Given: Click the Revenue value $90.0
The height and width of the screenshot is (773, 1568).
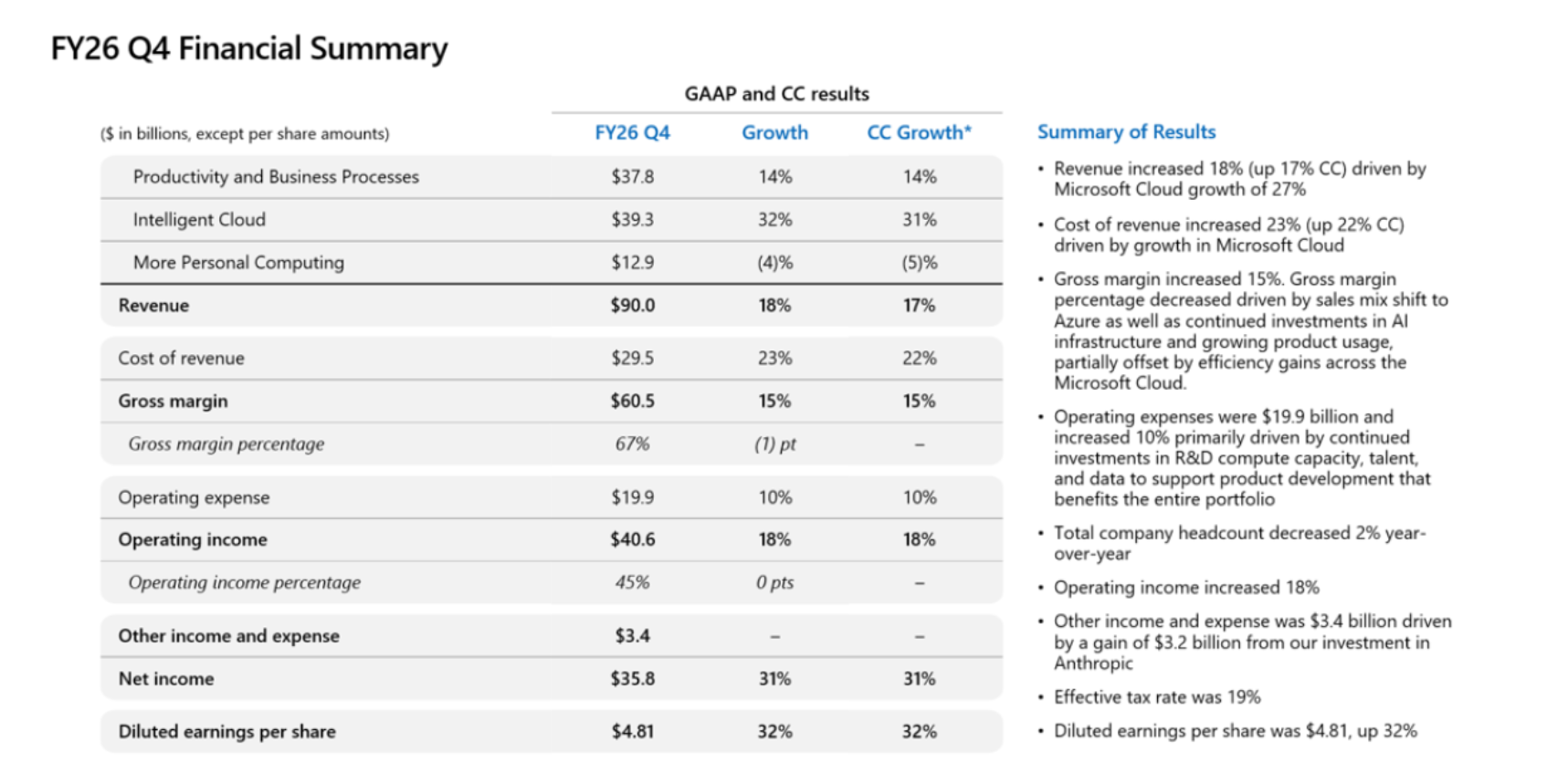Looking at the screenshot, I should 633,306.
